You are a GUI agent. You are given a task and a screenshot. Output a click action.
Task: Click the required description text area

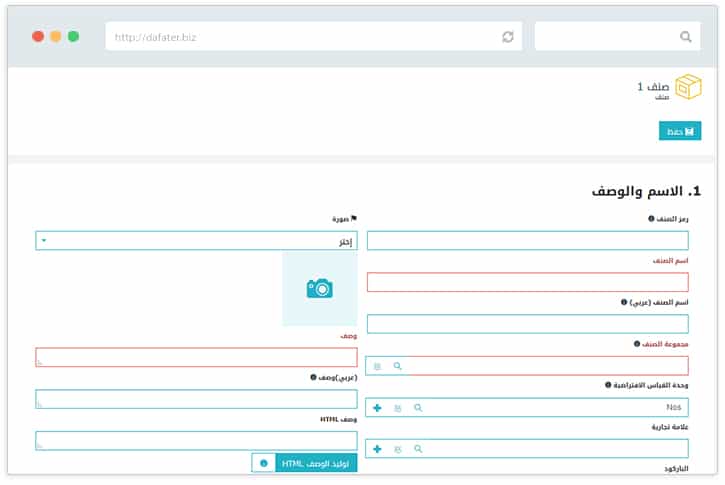[196, 357]
